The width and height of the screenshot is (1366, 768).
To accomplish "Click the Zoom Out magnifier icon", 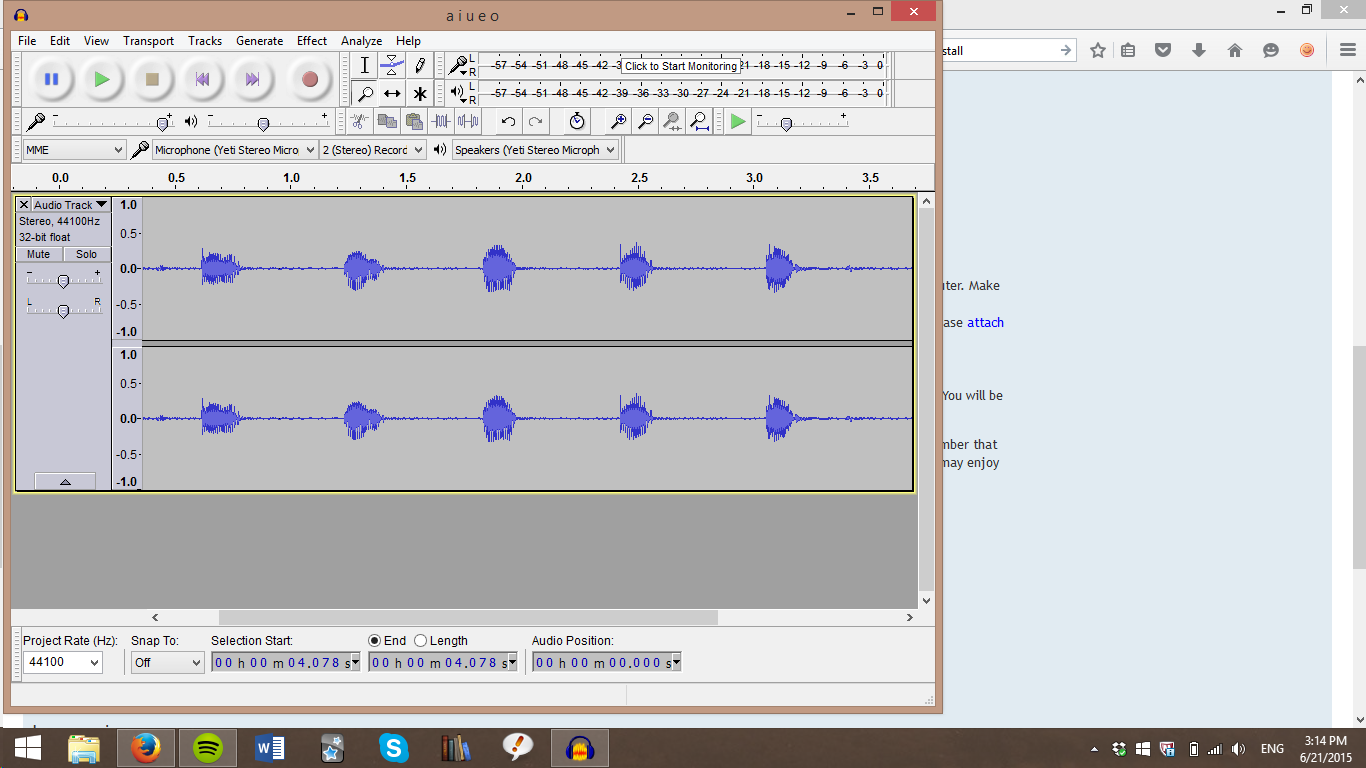I will coord(646,121).
